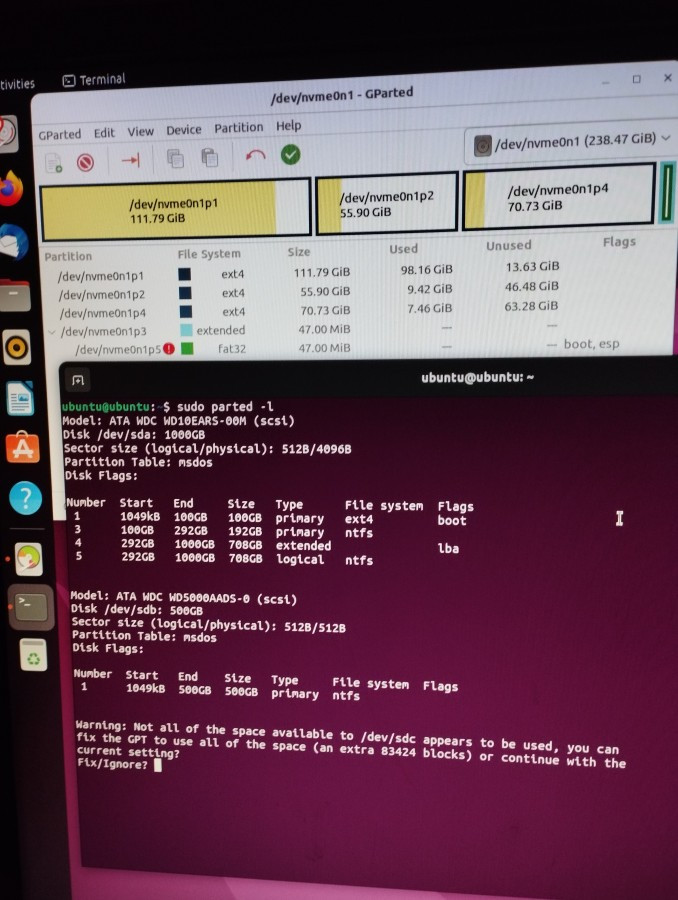Click the green Apply all operations checkmark

[290, 154]
